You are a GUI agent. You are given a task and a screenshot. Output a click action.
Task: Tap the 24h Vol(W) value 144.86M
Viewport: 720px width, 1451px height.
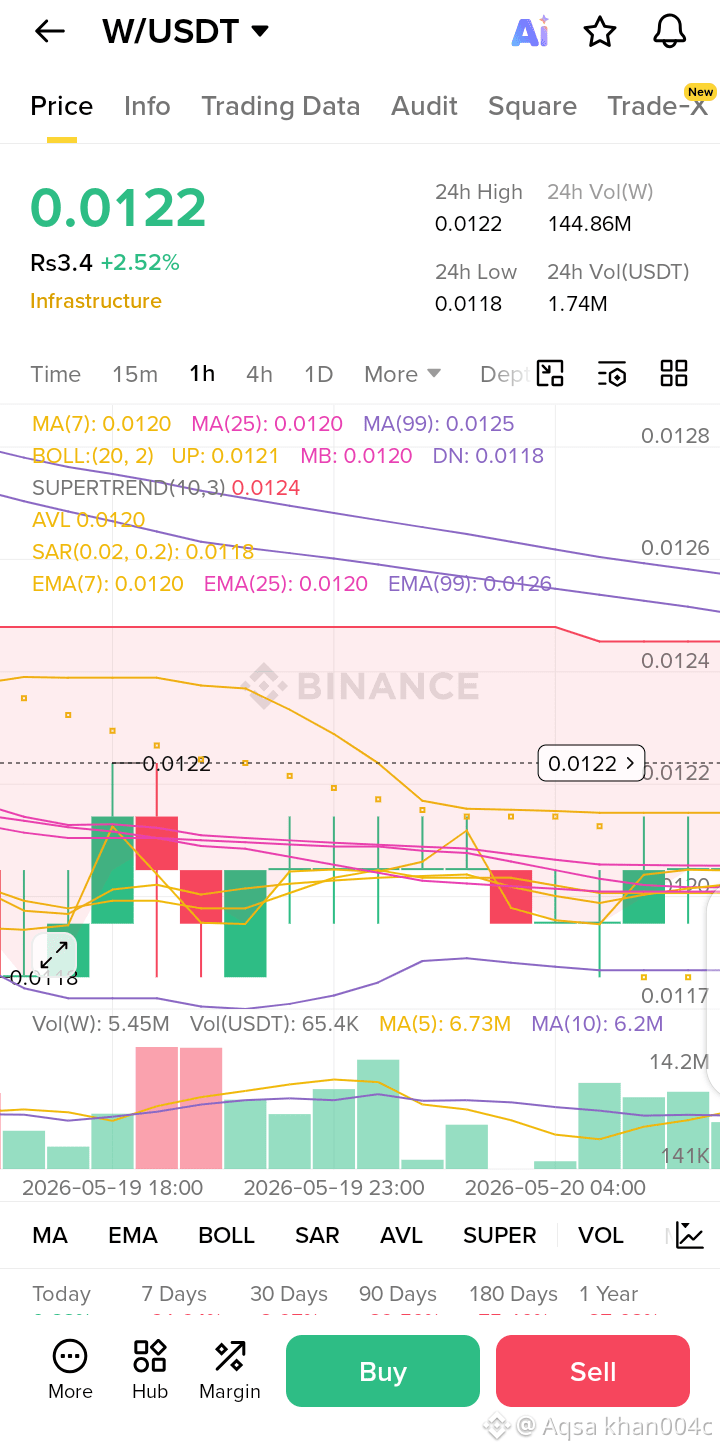[590, 224]
